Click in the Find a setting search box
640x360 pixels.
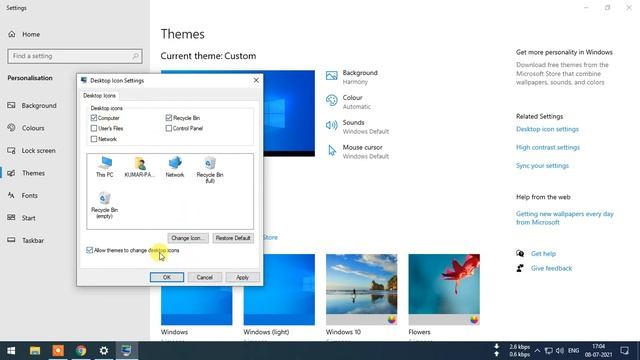[75, 56]
